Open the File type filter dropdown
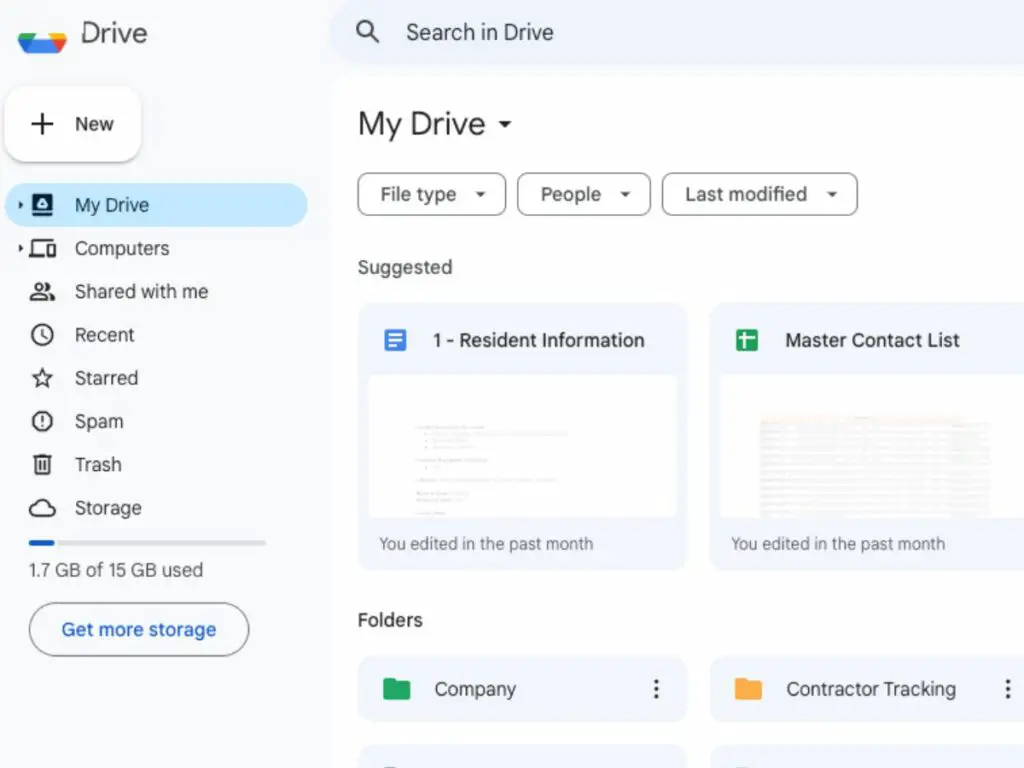1024x768 pixels. tap(432, 194)
